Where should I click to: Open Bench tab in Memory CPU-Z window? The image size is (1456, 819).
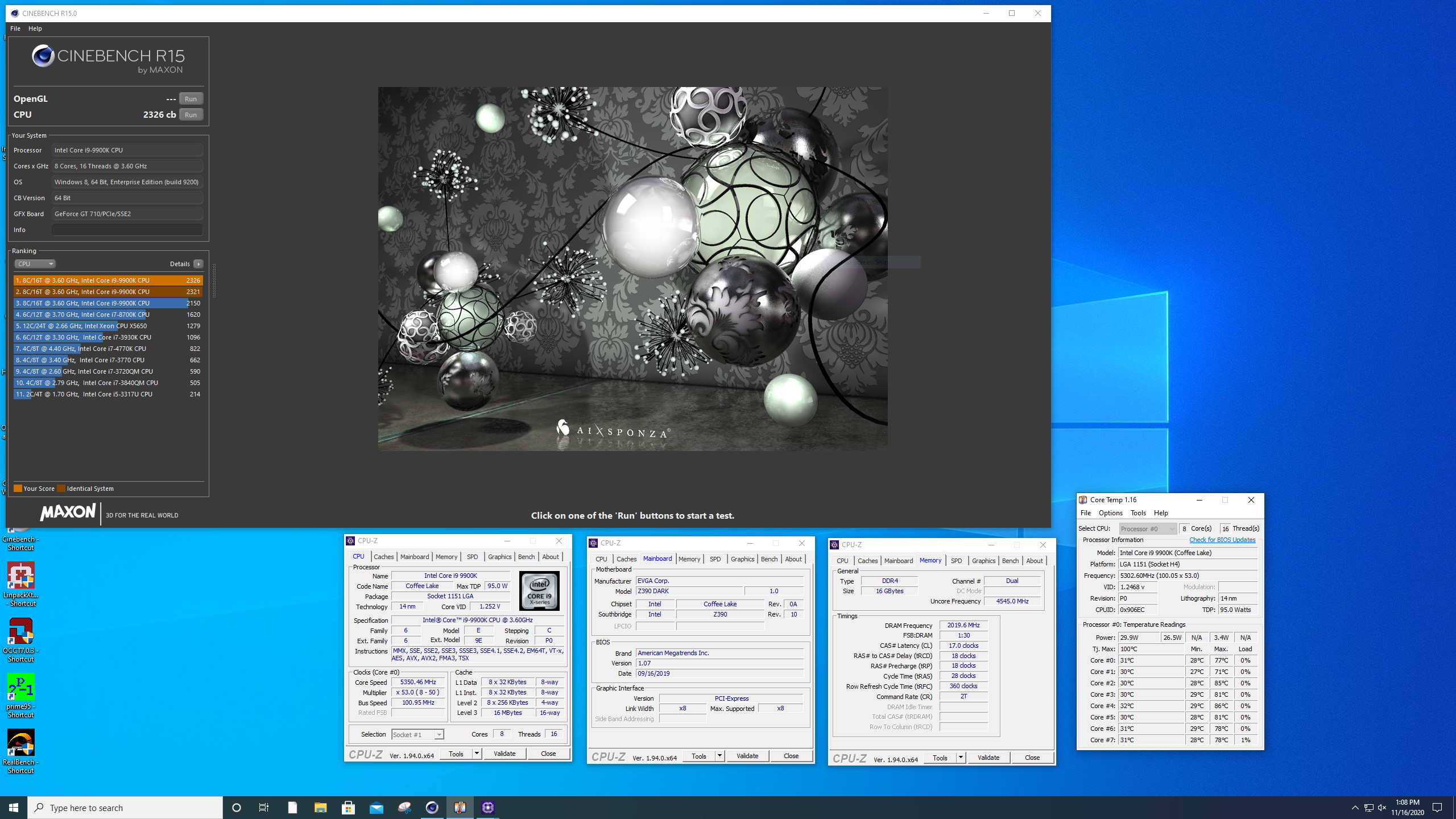(x=1010, y=561)
